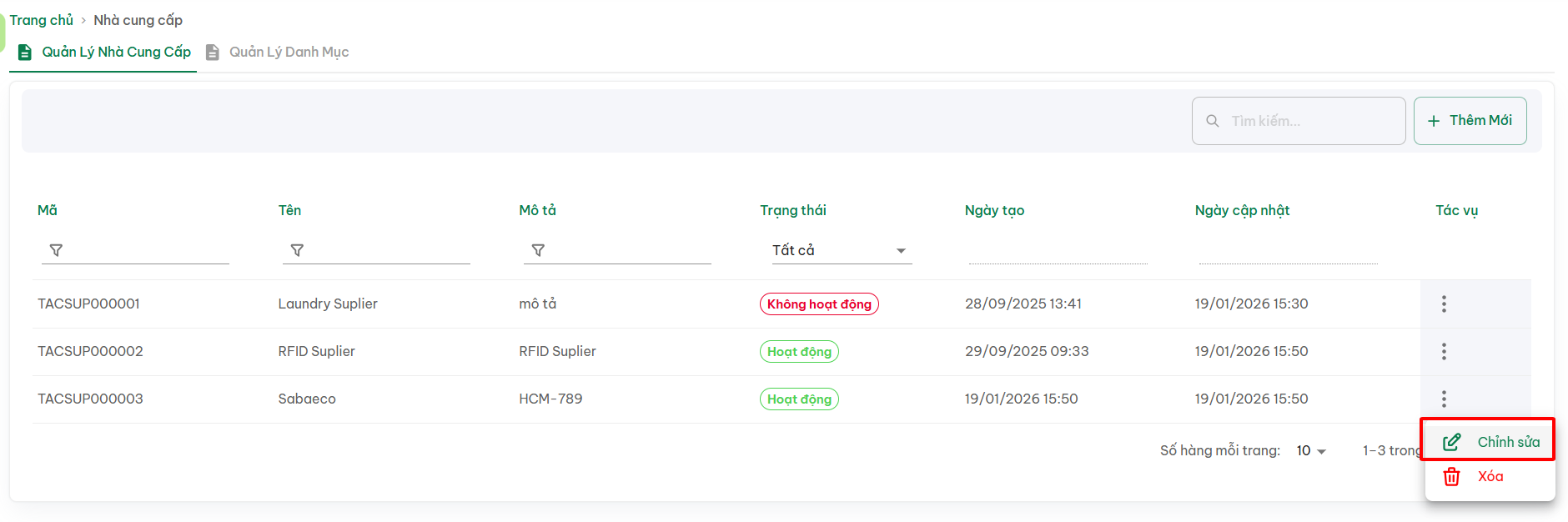Go to 'Trang chủ' breadcrumb link
The width and height of the screenshot is (1568, 522).
(42, 20)
